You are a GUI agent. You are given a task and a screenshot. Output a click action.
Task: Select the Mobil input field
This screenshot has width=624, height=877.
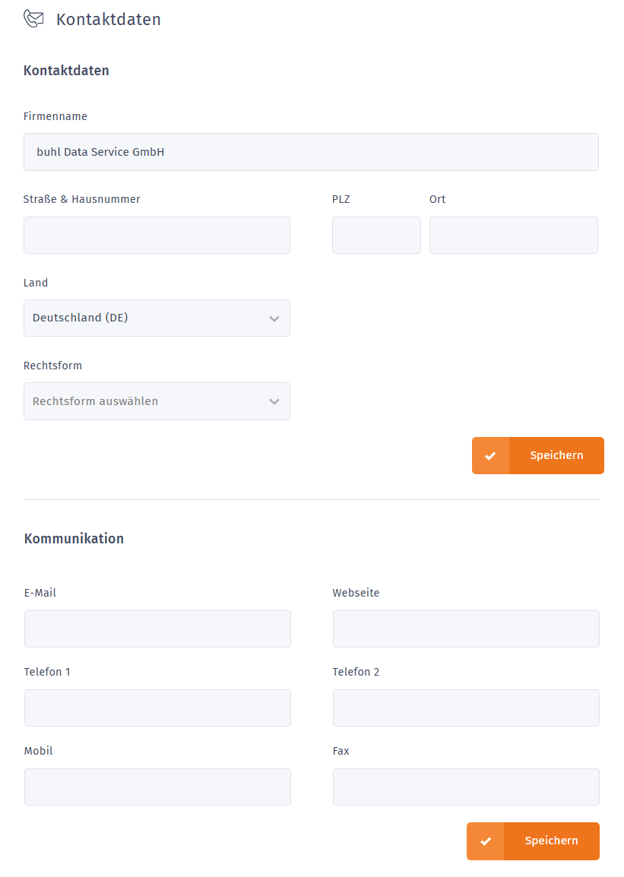(157, 787)
